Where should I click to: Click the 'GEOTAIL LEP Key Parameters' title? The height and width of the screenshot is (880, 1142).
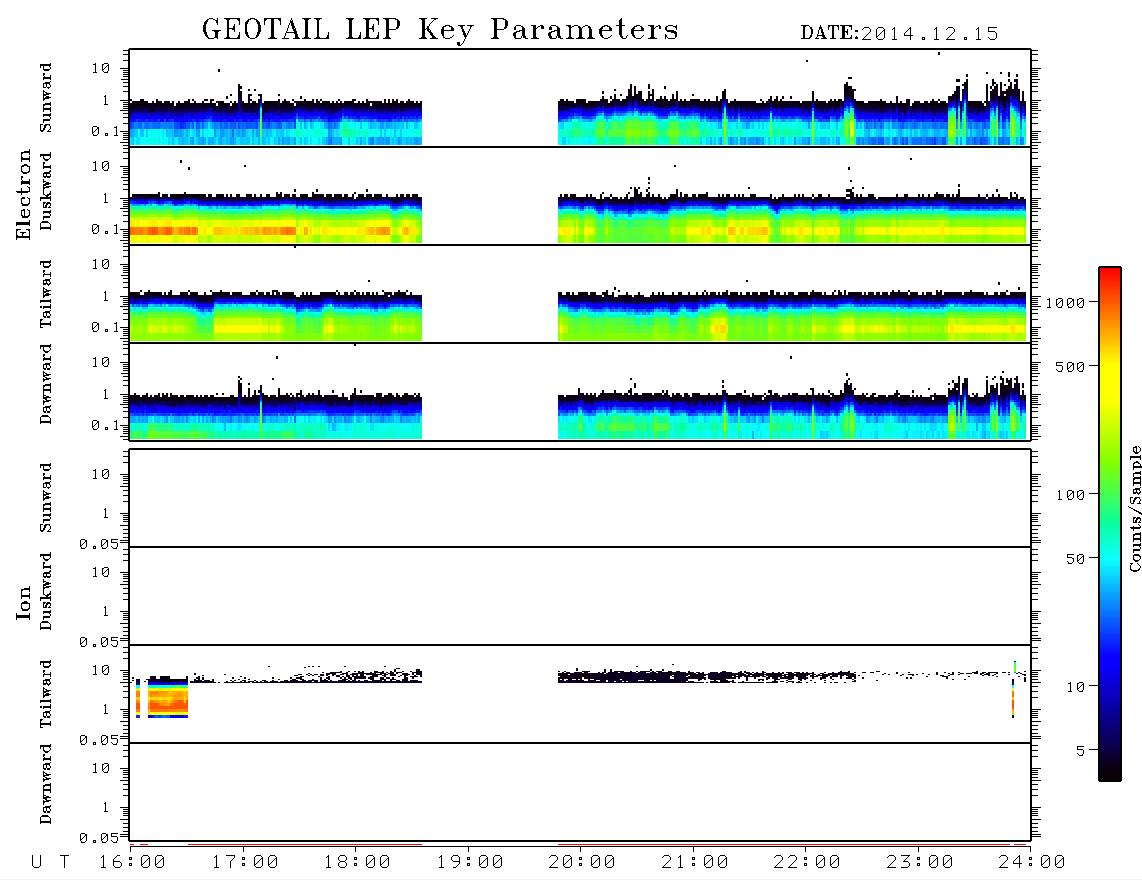440,30
